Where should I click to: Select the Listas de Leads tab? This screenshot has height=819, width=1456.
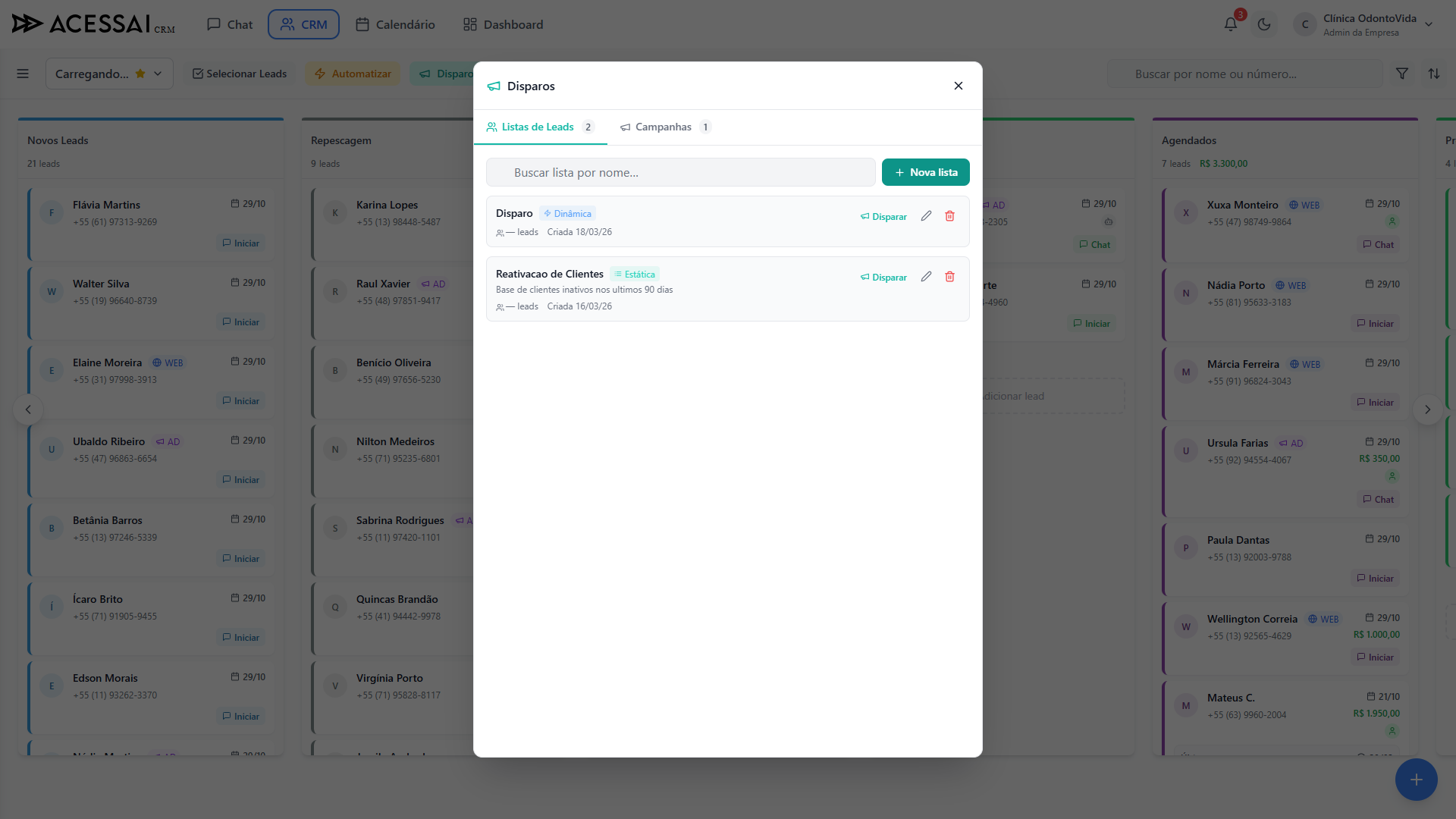pyautogui.click(x=540, y=127)
